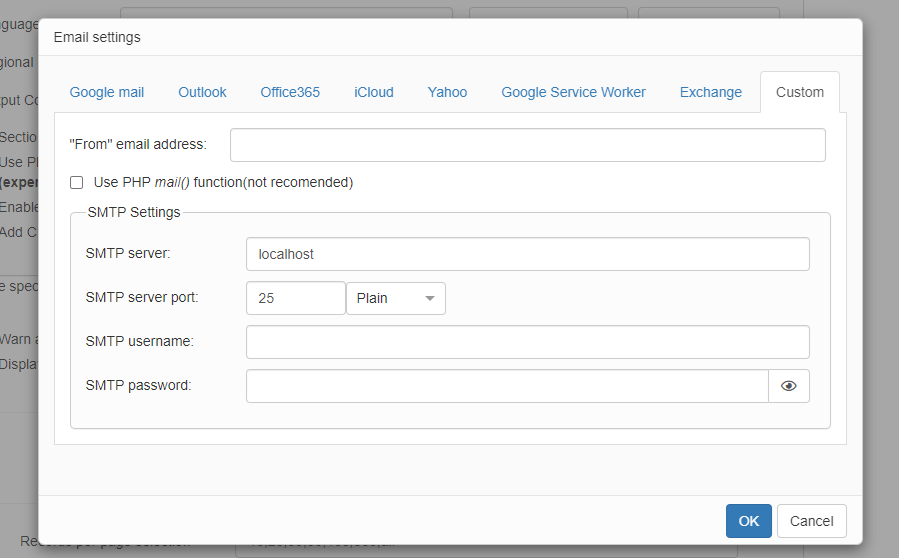Click the SMTP password field
The height and width of the screenshot is (558, 899).
[x=507, y=386]
